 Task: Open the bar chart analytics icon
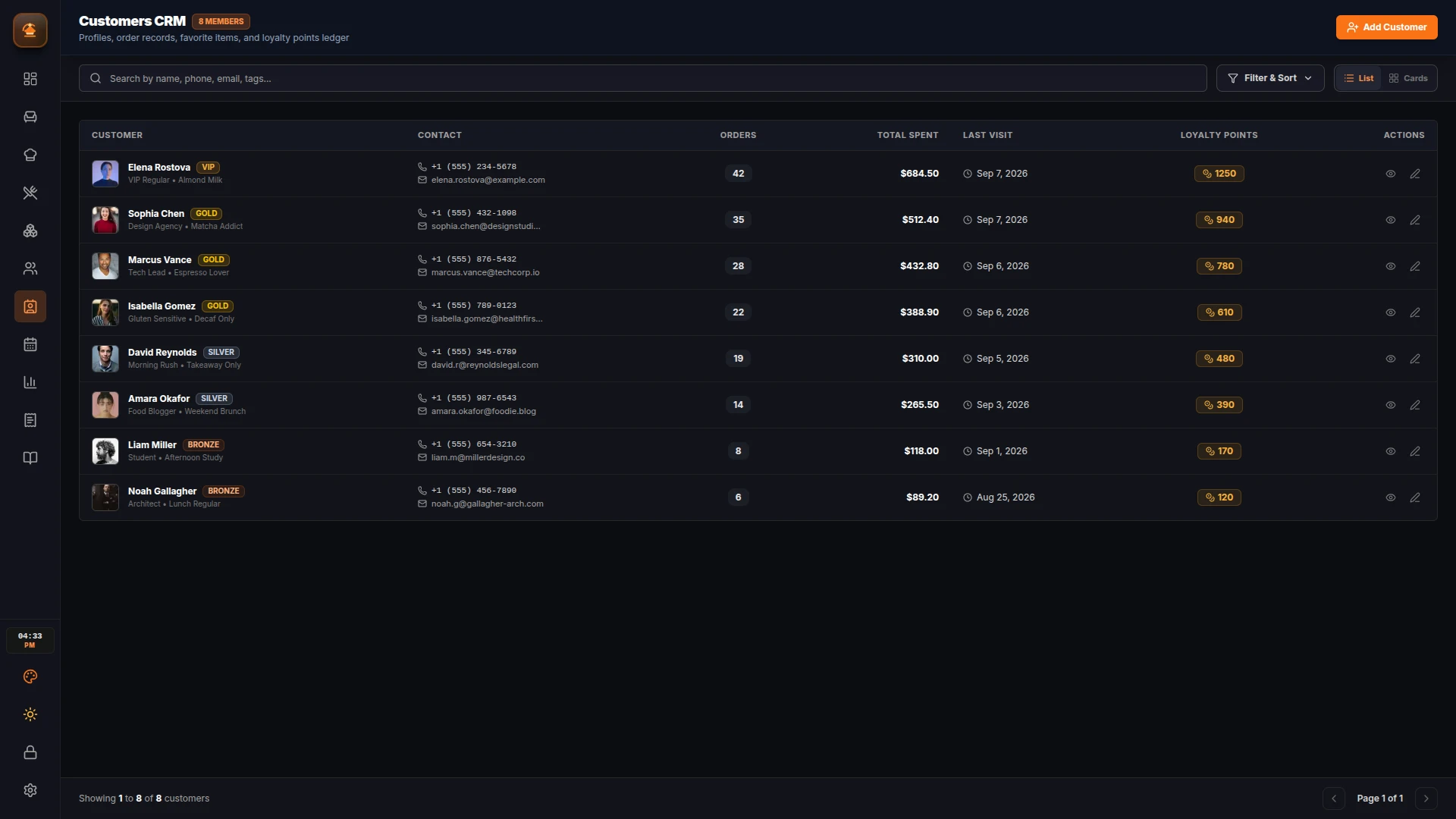pyautogui.click(x=30, y=382)
